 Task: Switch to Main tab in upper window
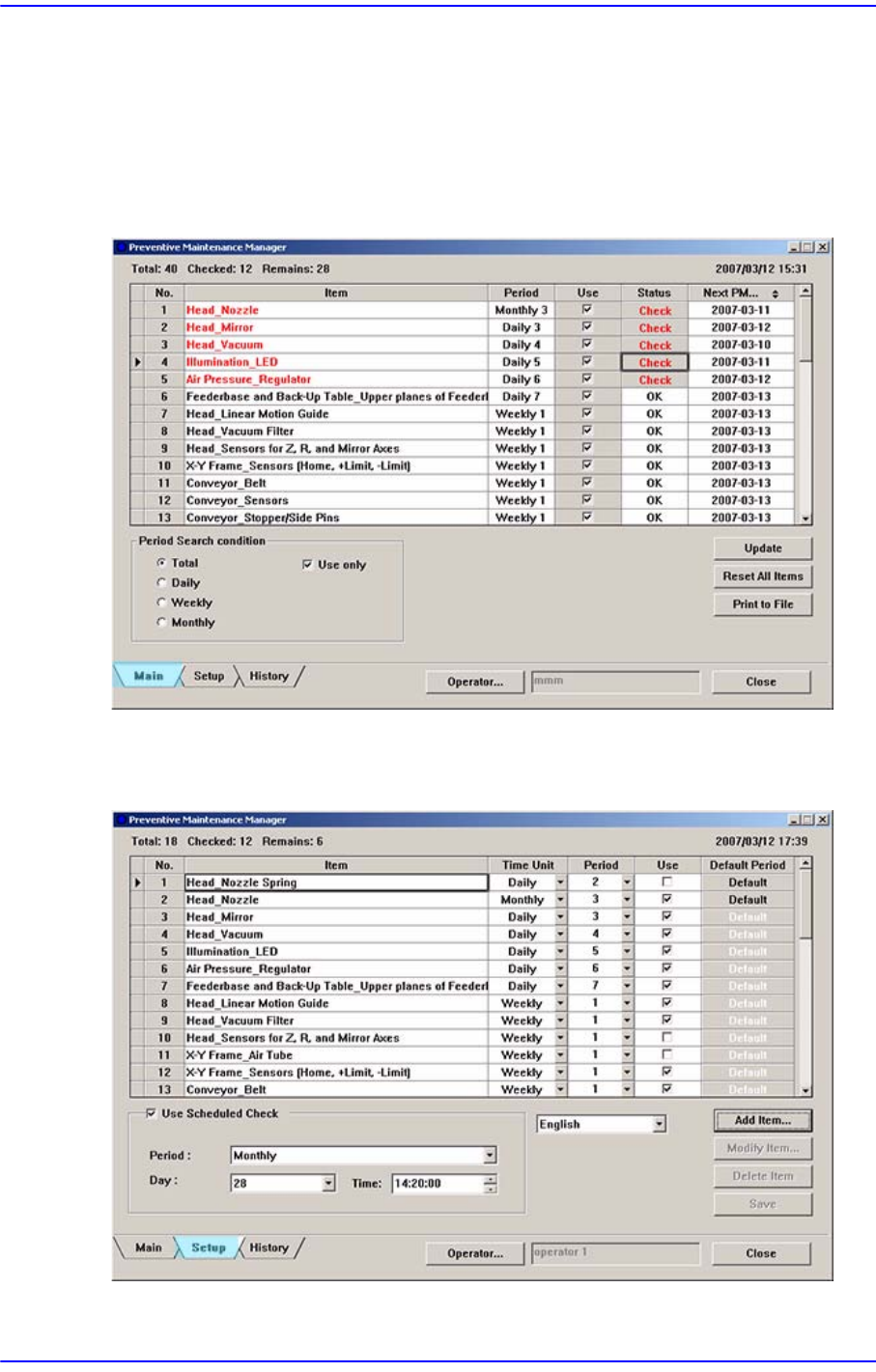[148, 676]
